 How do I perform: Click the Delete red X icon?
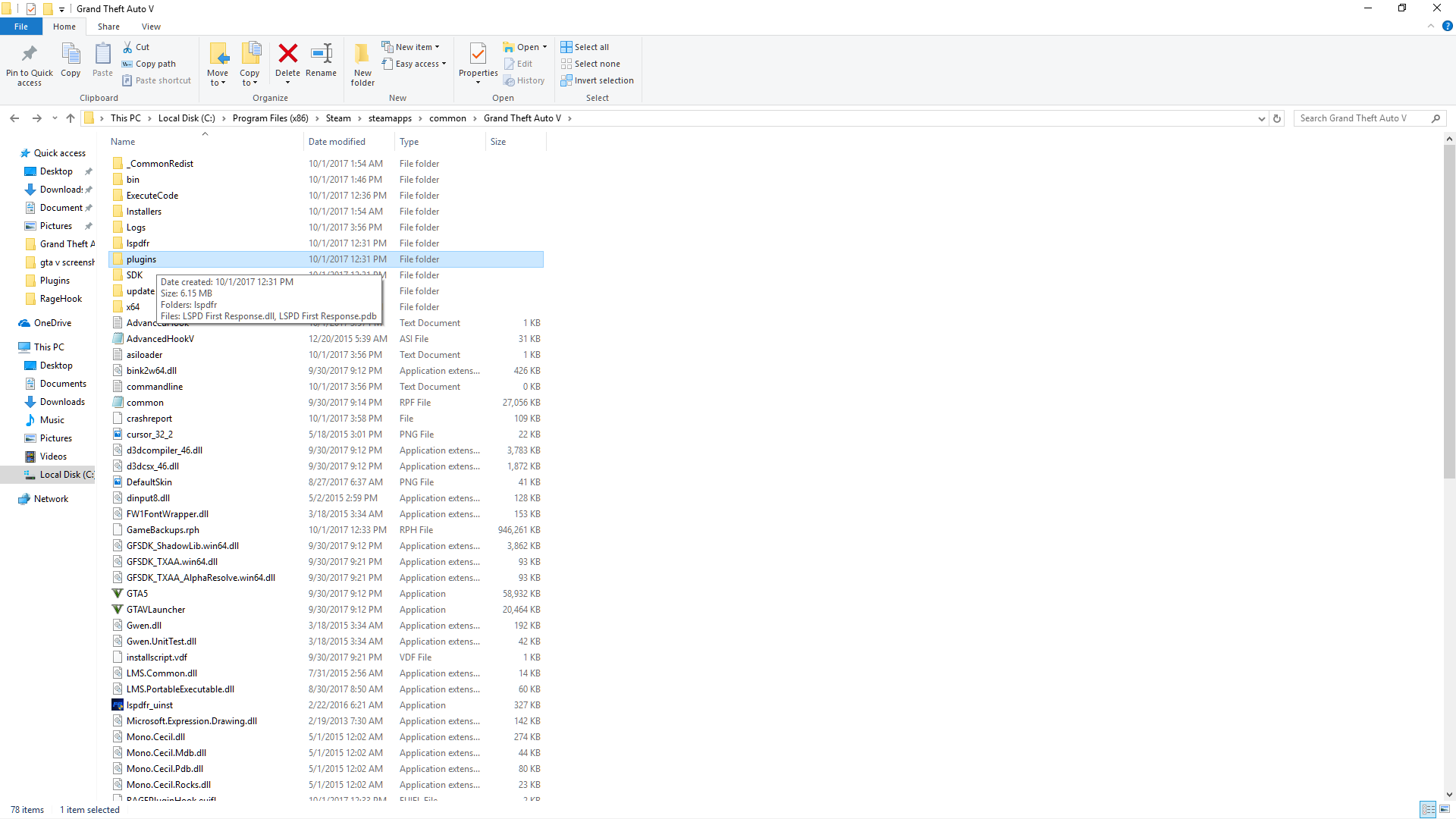pos(287,55)
